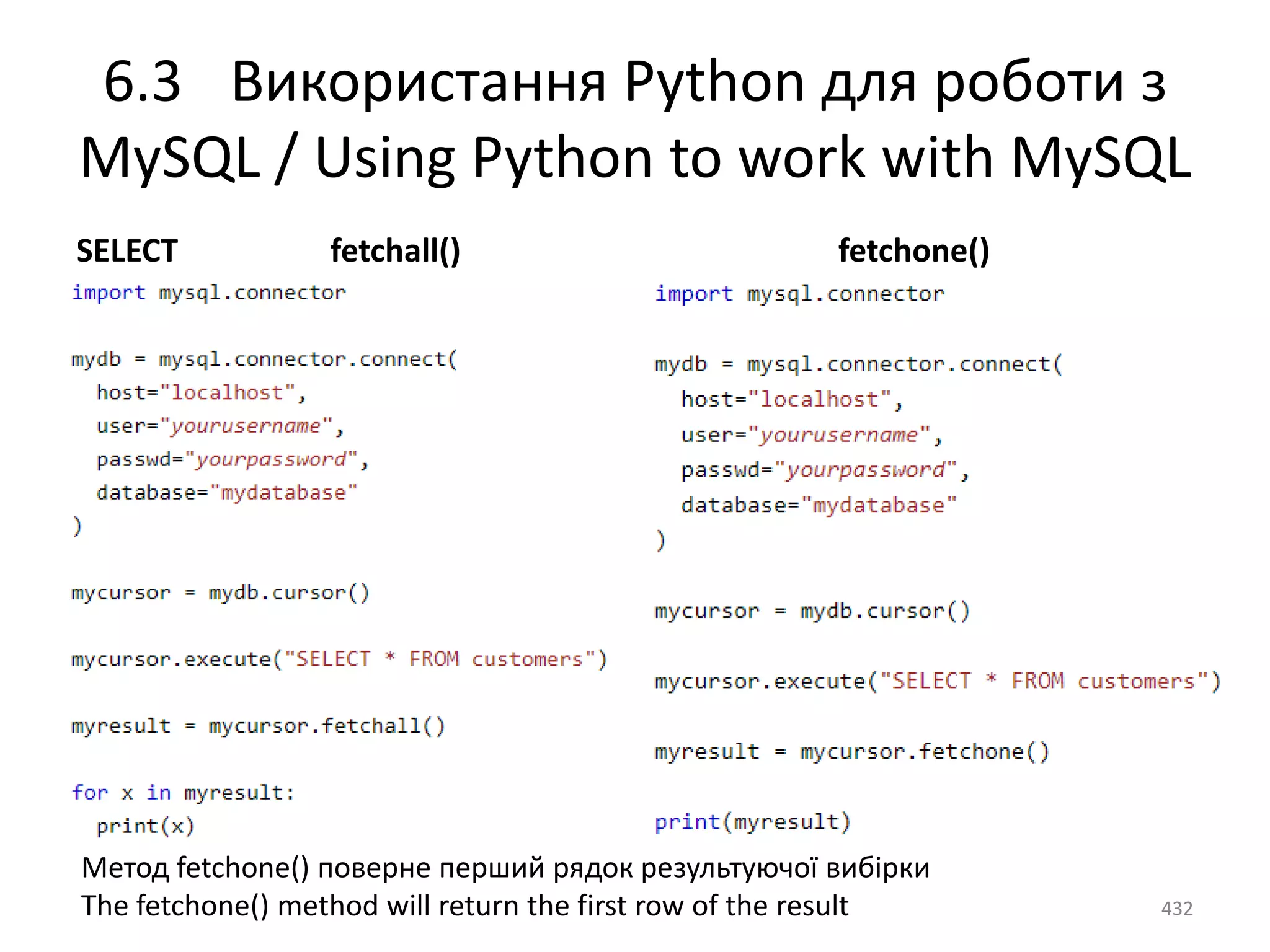Click the 'MySQL / Using Python to work with MySQL' title line
1270x952 pixels.
click(x=636, y=158)
